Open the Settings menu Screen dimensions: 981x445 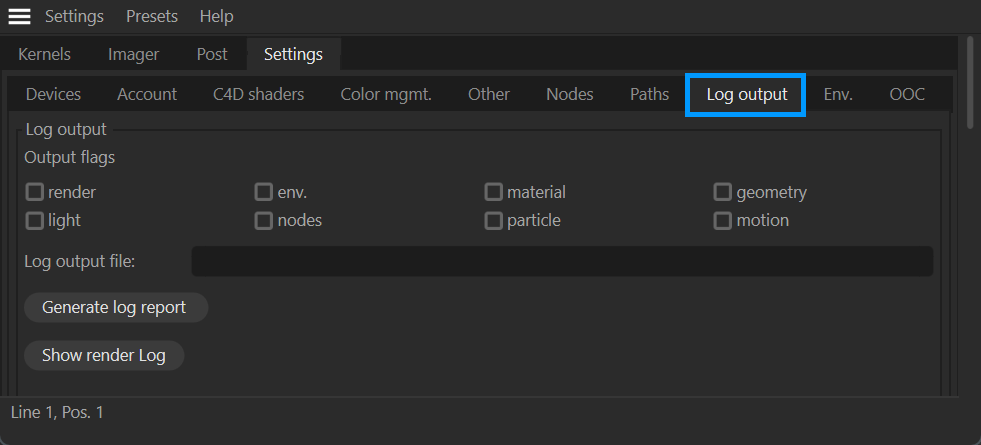(74, 16)
